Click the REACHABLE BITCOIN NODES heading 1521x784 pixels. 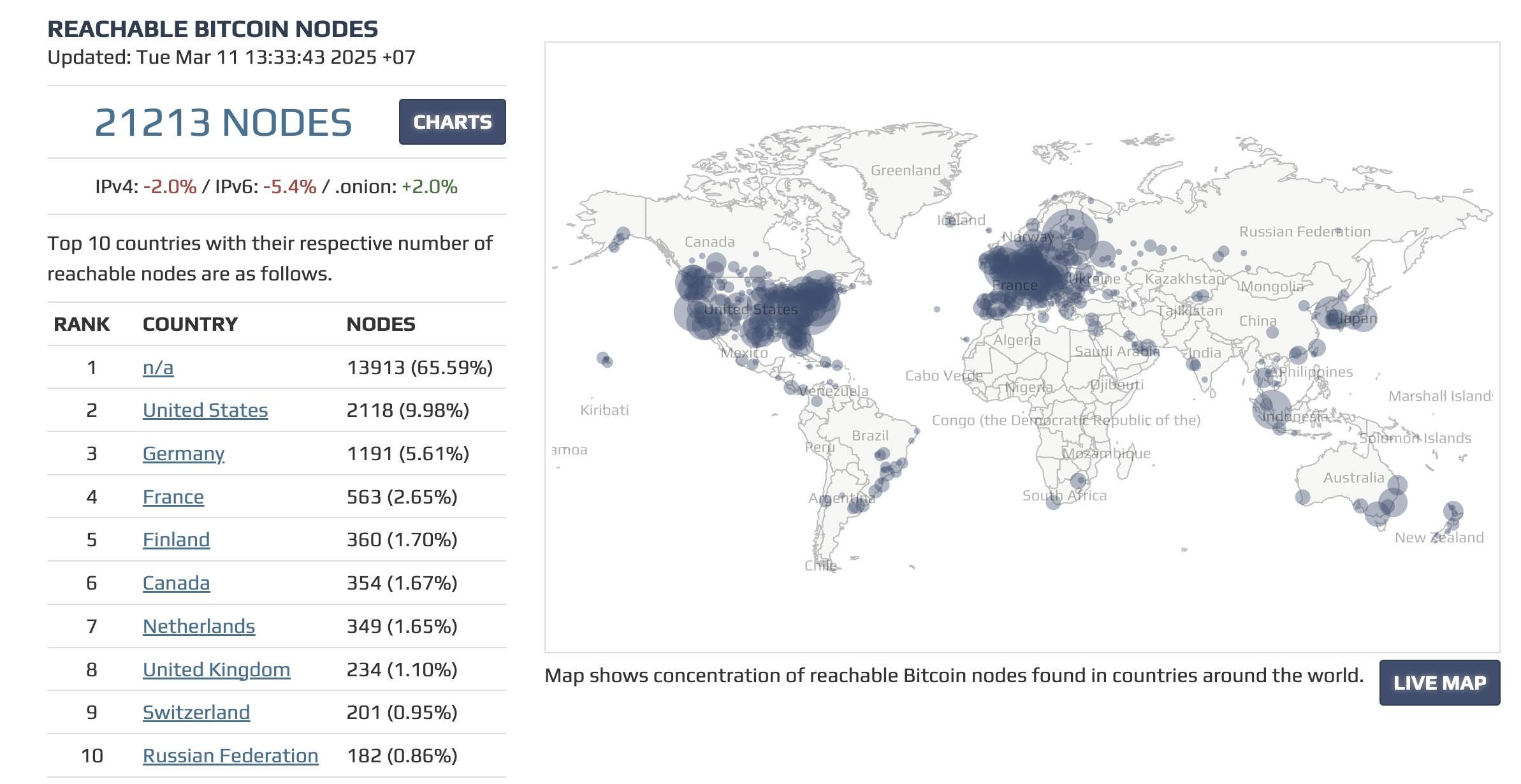click(213, 29)
